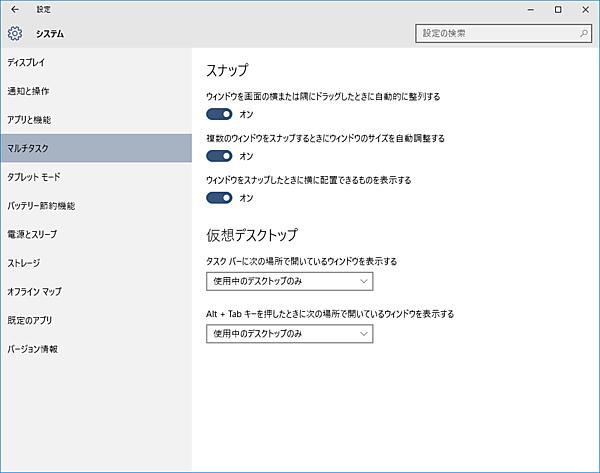Open the taskbar windows display dropdown
Image resolution: width=600 pixels, height=473 pixels.
[x=290, y=281]
